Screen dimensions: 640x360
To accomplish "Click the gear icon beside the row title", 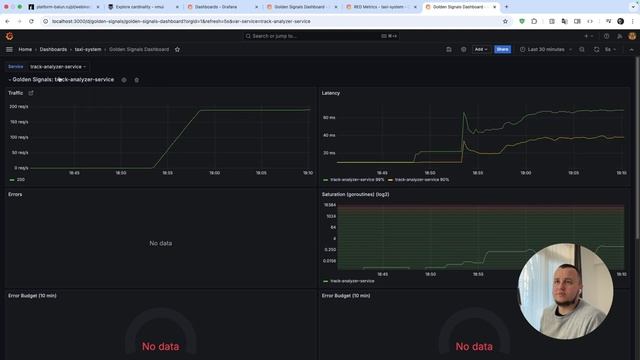I will click(124, 80).
